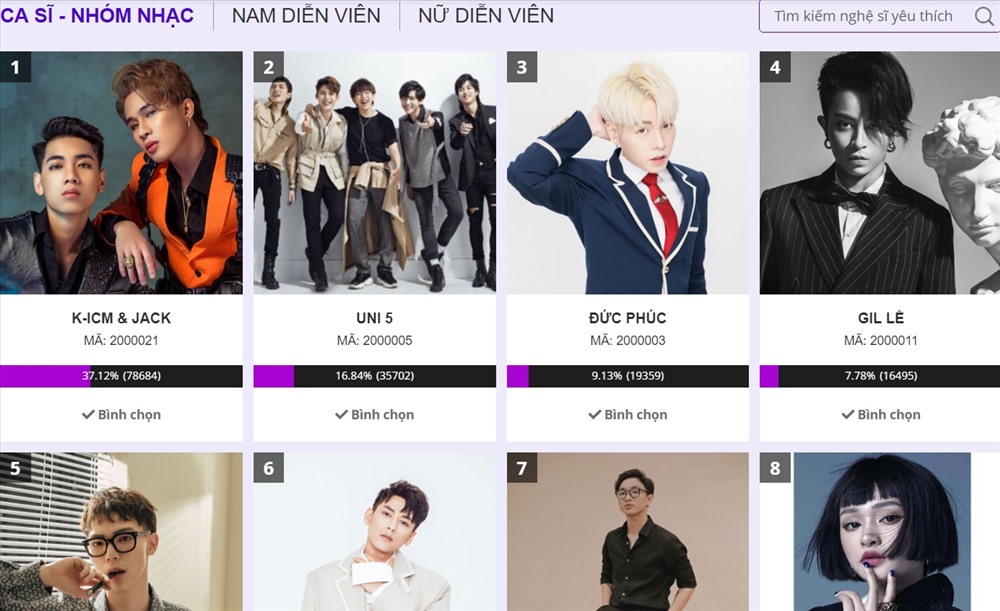Click the rank 8 badge
This screenshot has width=1000, height=611.
(x=775, y=468)
